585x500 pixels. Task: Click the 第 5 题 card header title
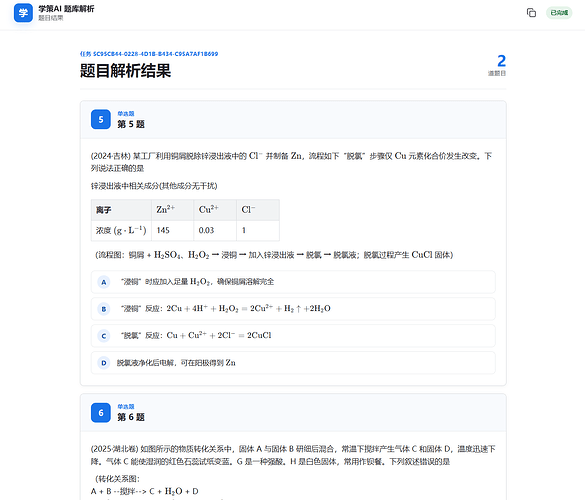131,124
